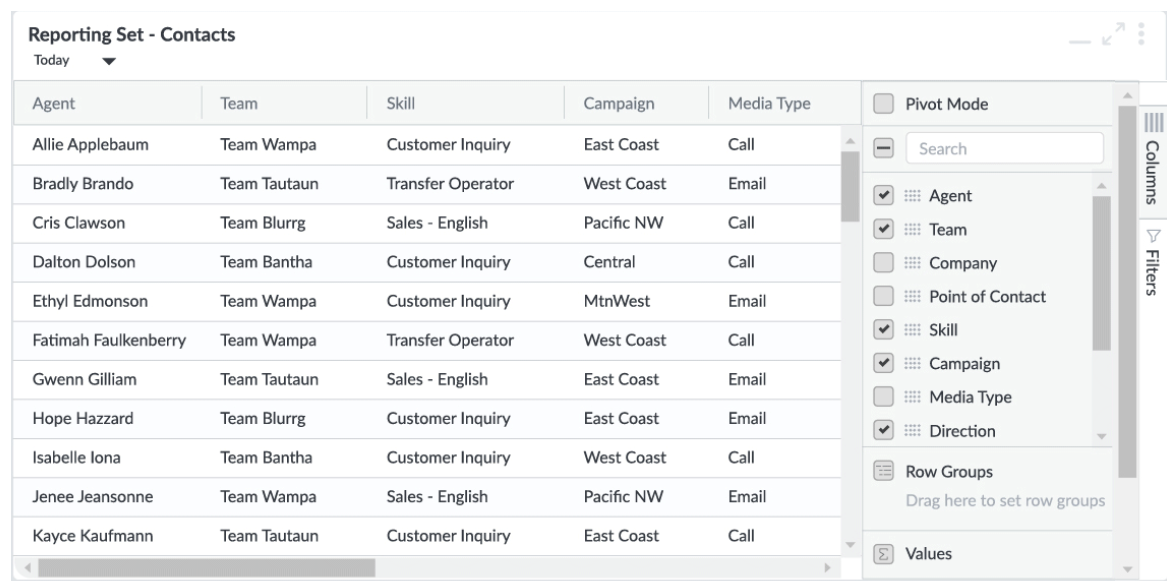The height and width of the screenshot is (583, 1169).
Task: Check the Company column checkbox
Action: click(883, 264)
